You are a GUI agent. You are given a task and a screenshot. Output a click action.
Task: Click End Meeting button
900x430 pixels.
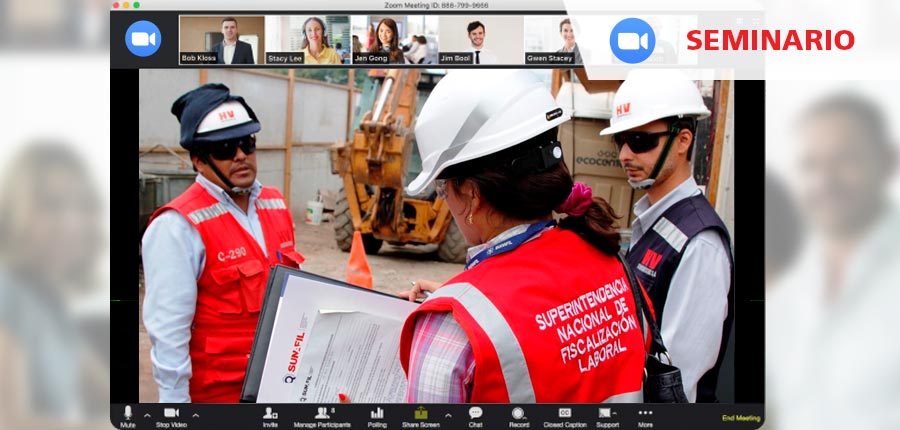coord(741,418)
